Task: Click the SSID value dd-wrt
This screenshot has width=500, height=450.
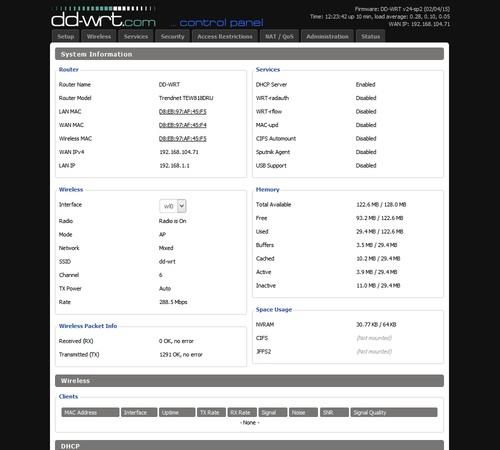Action: click(167, 262)
